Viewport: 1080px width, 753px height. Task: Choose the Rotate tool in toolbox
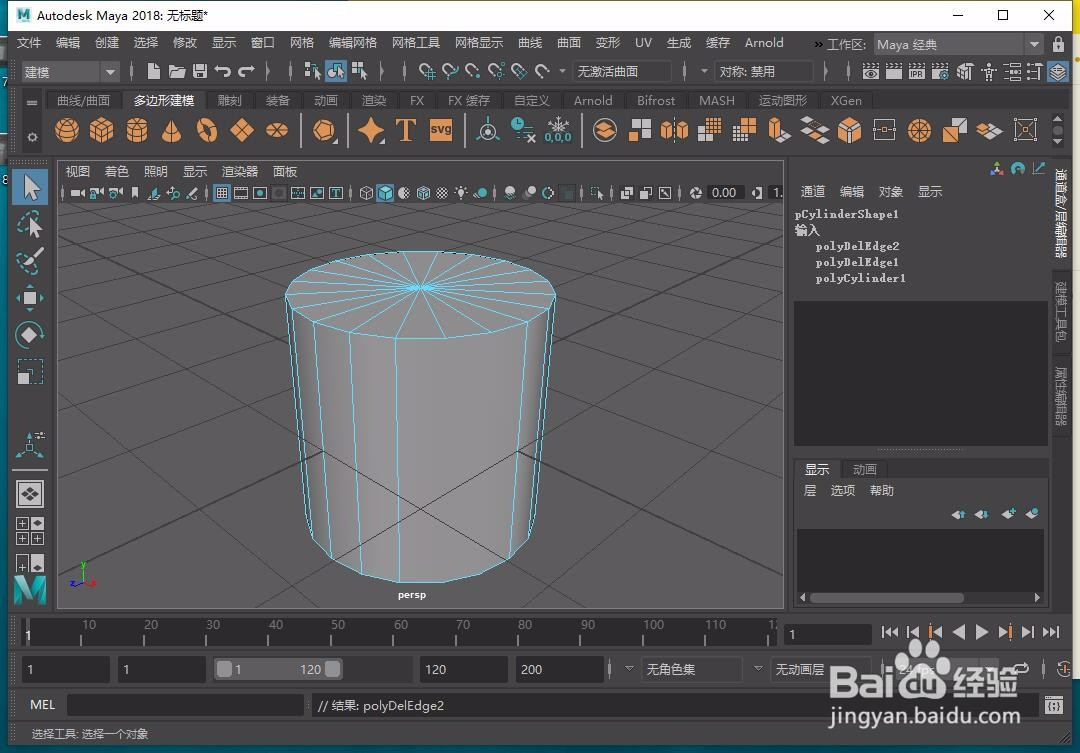(30, 335)
